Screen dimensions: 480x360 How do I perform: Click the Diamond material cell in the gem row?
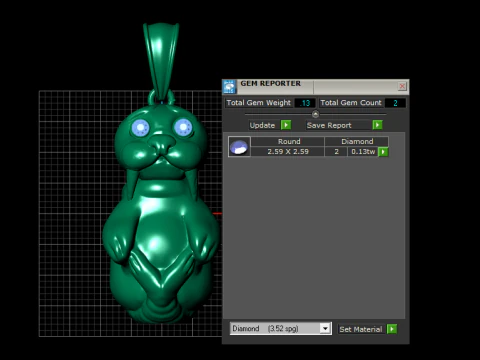pyautogui.click(x=357, y=141)
